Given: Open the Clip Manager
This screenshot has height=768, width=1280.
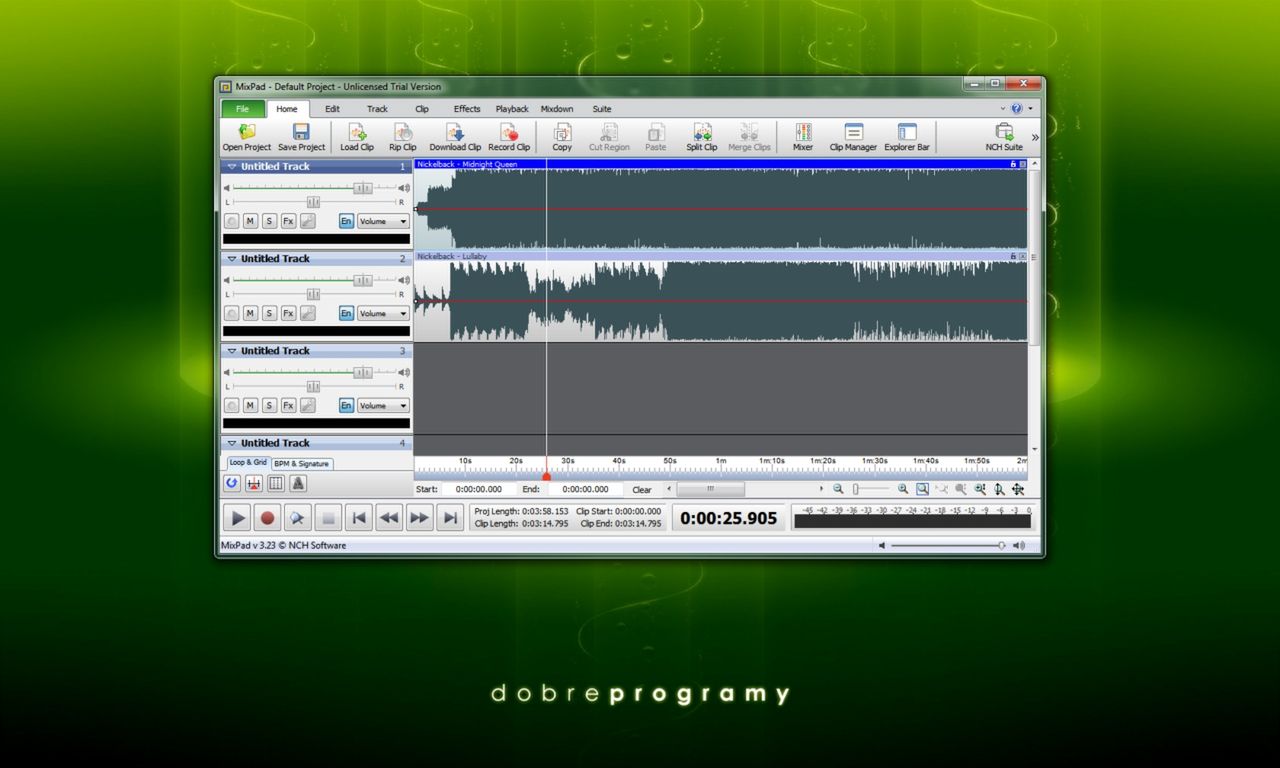Looking at the screenshot, I should [x=853, y=137].
